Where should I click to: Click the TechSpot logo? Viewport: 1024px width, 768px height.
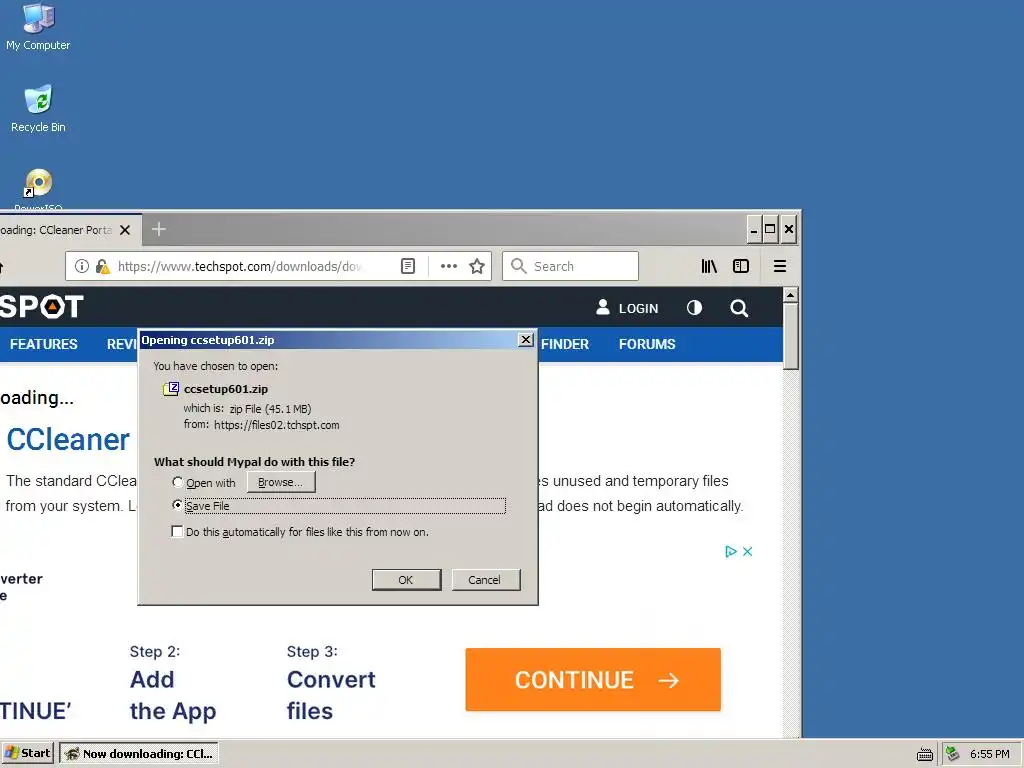(x=42, y=307)
